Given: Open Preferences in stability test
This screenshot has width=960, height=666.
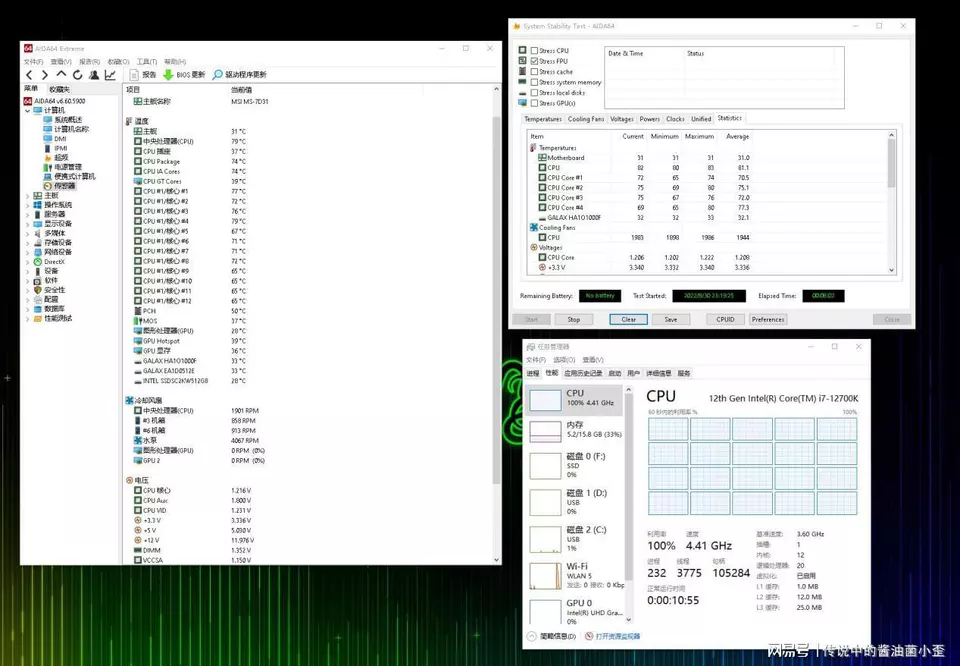Looking at the screenshot, I should click(x=768, y=320).
